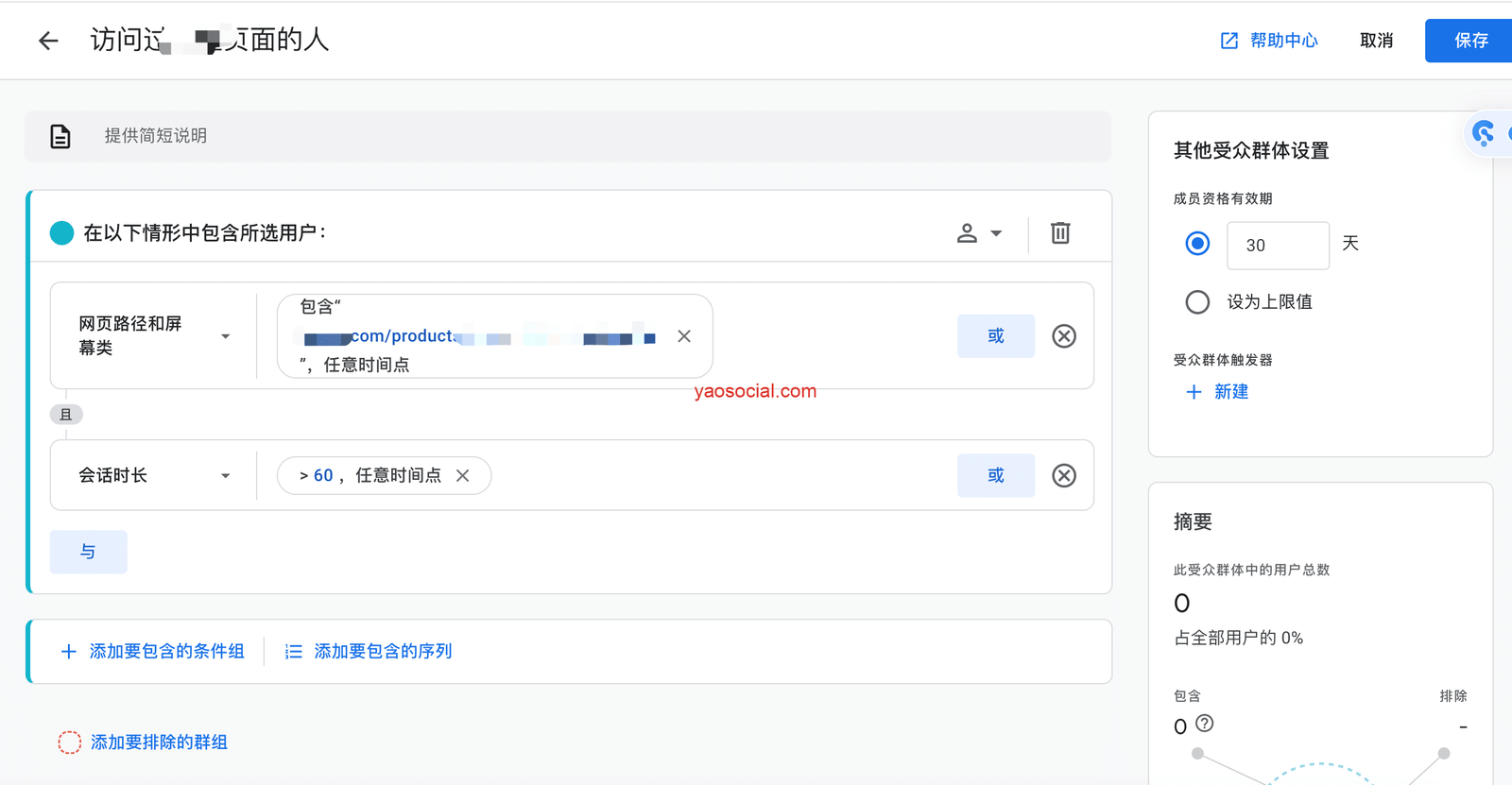Open the user scope dropdown
The height and width of the screenshot is (785, 1512).
979,233
